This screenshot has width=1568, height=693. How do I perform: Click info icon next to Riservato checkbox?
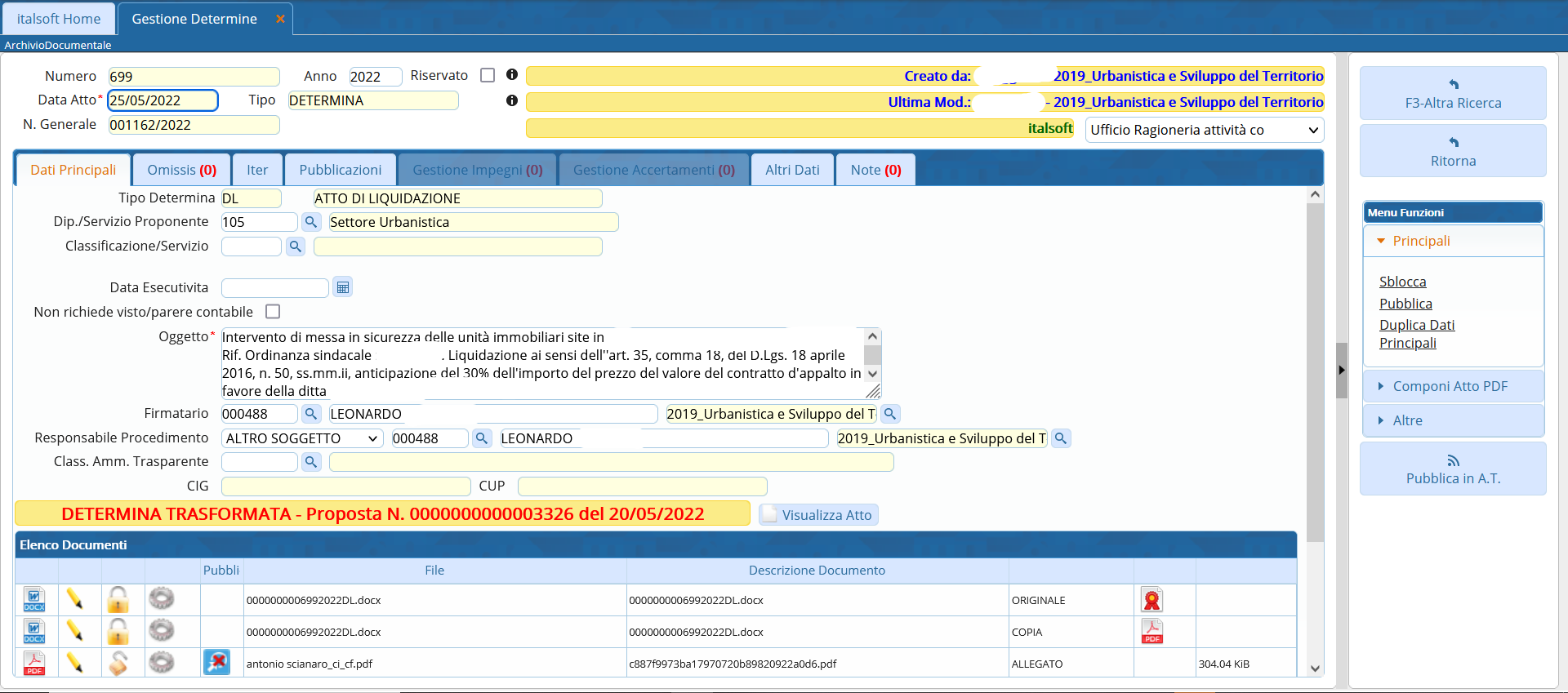[x=512, y=75]
